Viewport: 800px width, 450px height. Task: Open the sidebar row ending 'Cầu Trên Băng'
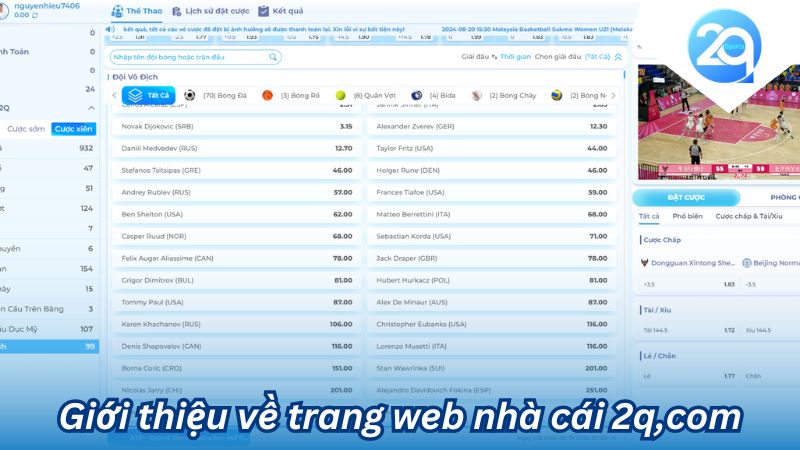point(48,309)
